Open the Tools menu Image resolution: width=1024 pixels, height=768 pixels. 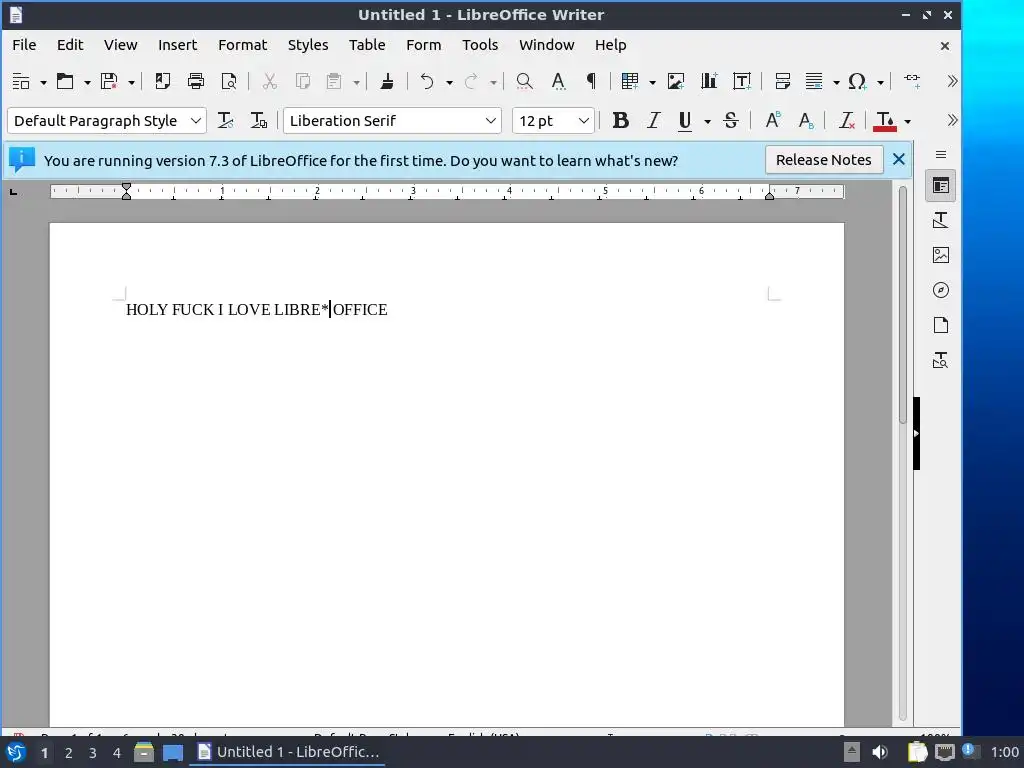pos(480,44)
